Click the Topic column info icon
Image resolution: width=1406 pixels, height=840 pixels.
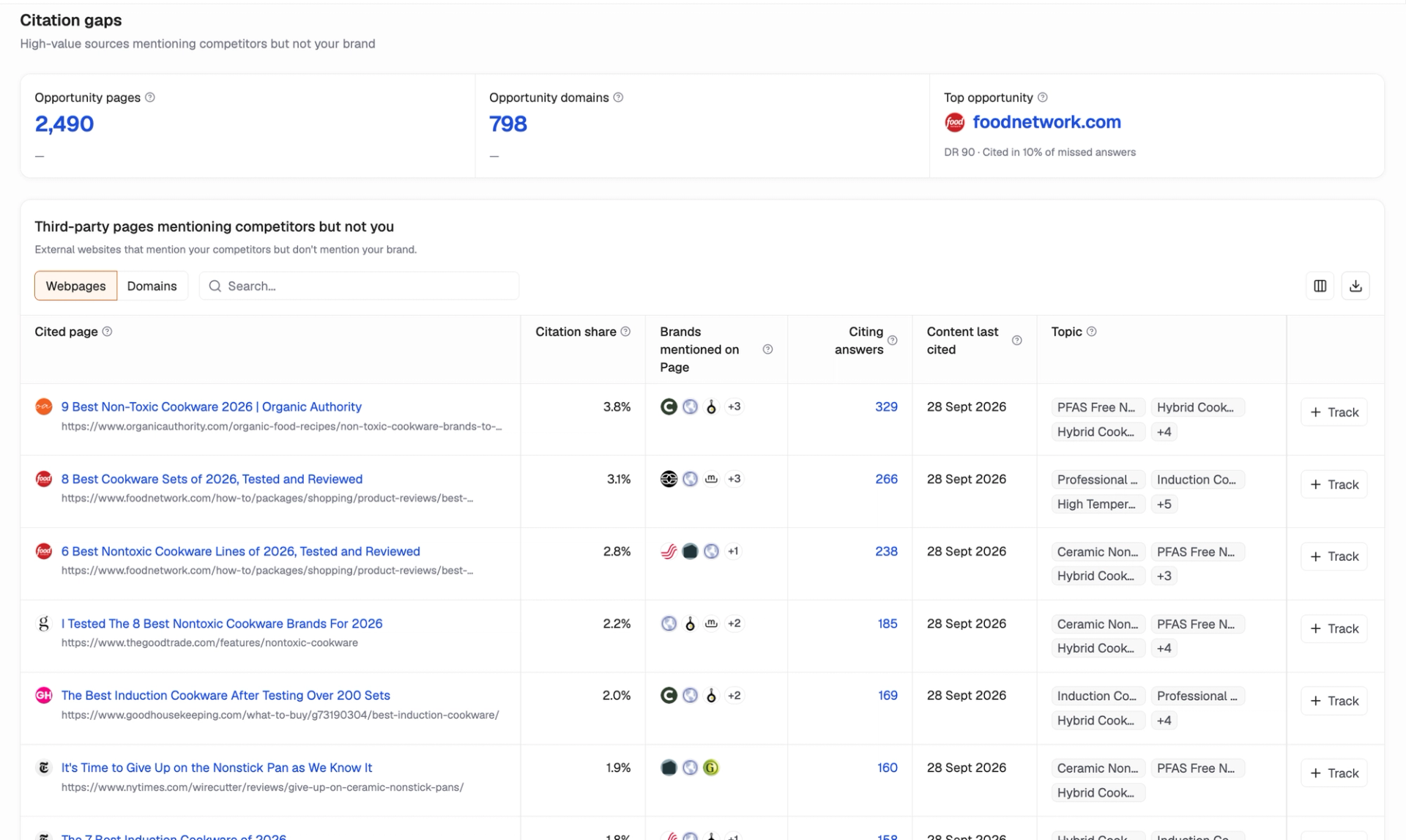click(1091, 332)
